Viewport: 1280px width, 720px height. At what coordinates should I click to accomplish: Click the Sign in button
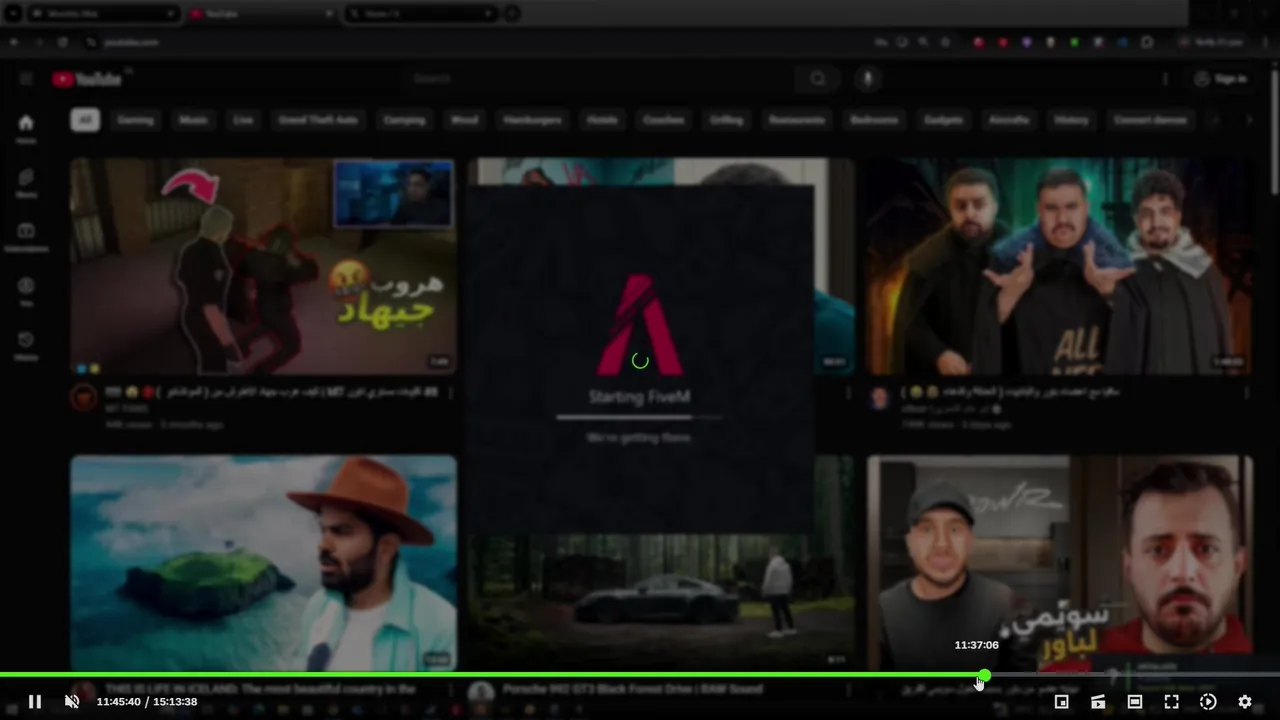pyautogui.click(x=1220, y=79)
